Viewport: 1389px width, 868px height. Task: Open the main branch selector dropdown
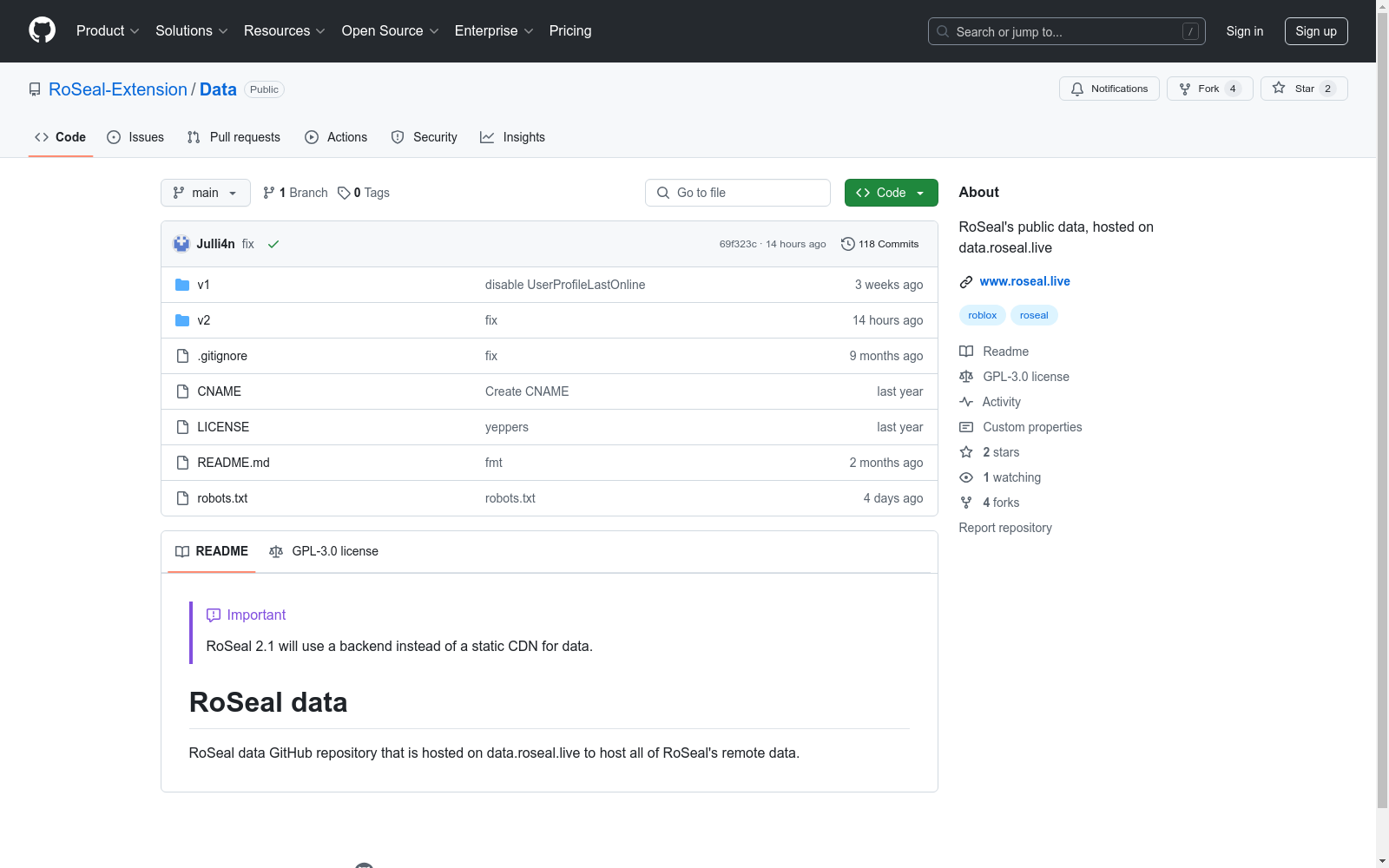coord(206,193)
